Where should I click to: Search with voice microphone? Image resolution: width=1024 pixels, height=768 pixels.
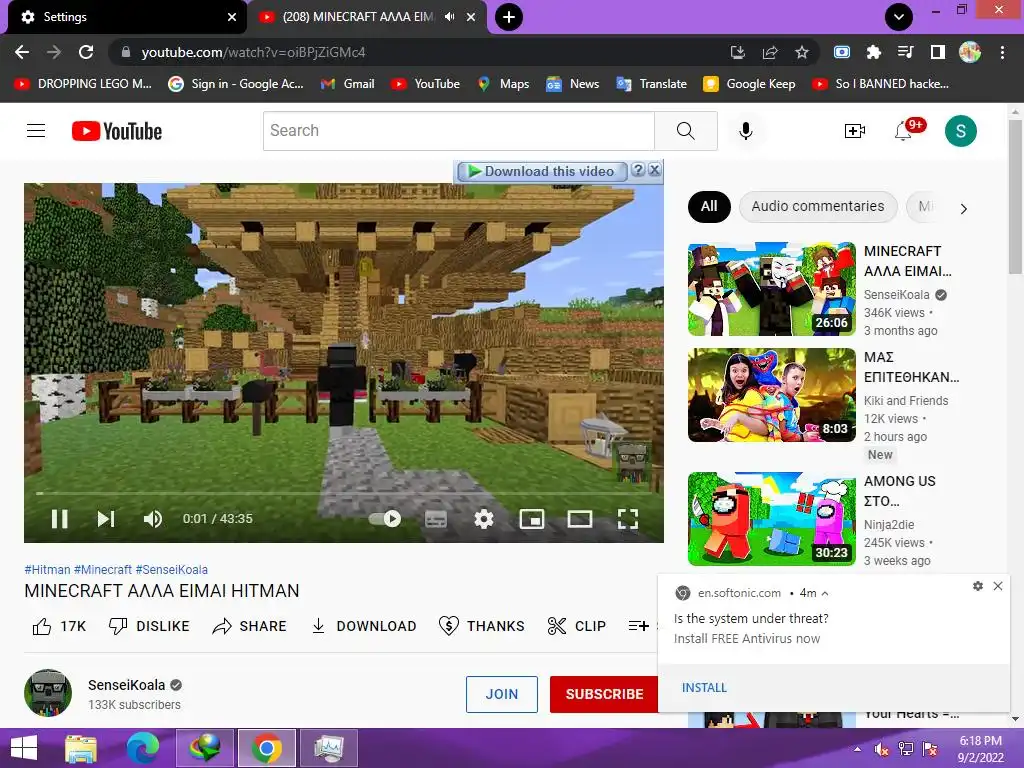click(745, 131)
